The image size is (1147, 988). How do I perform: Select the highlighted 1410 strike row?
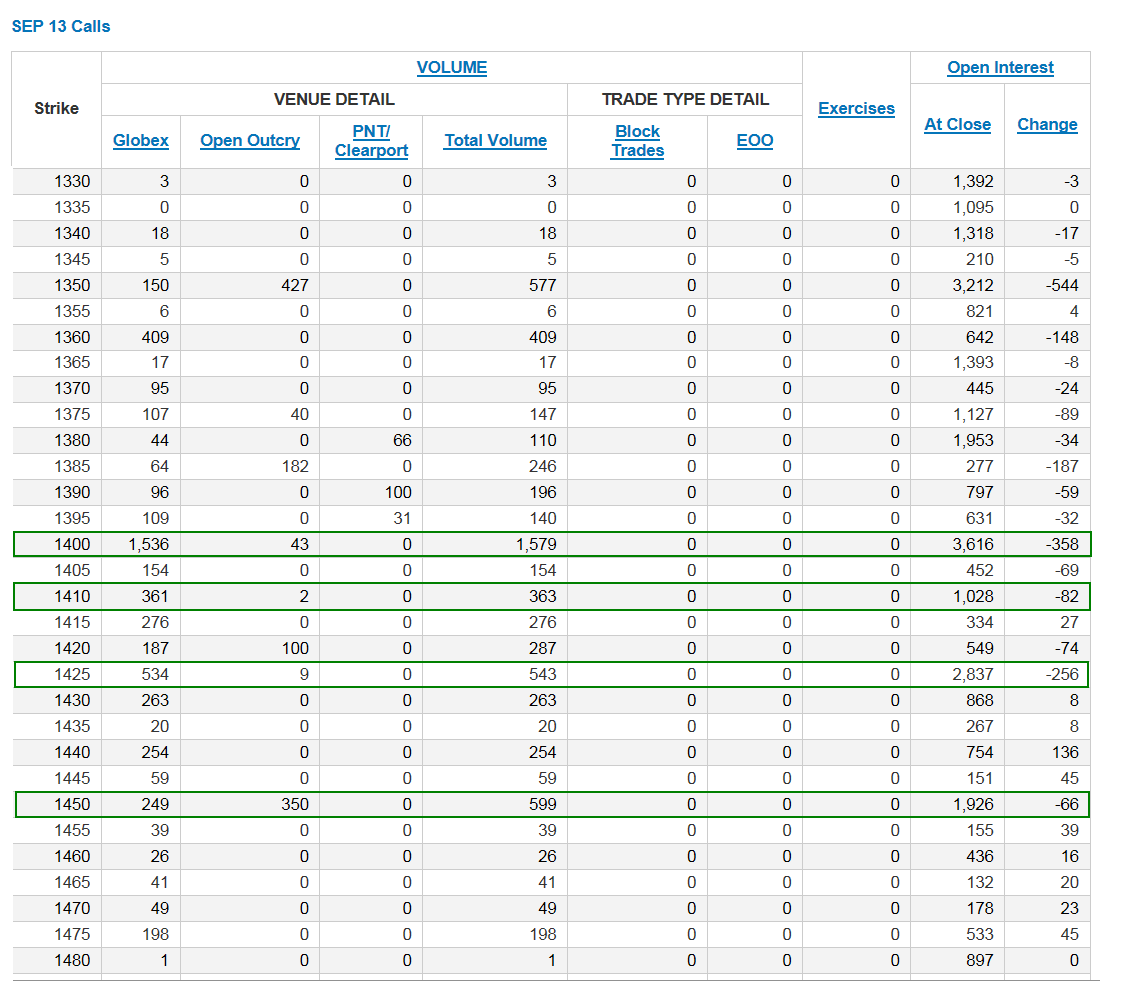tap(552, 596)
